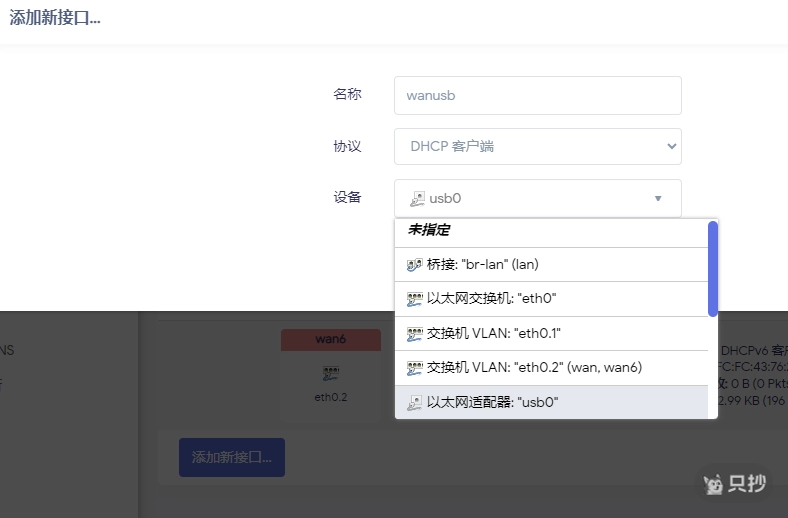Click the chevron in the protocol selector
788x518 pixels.
coord(671,146)
